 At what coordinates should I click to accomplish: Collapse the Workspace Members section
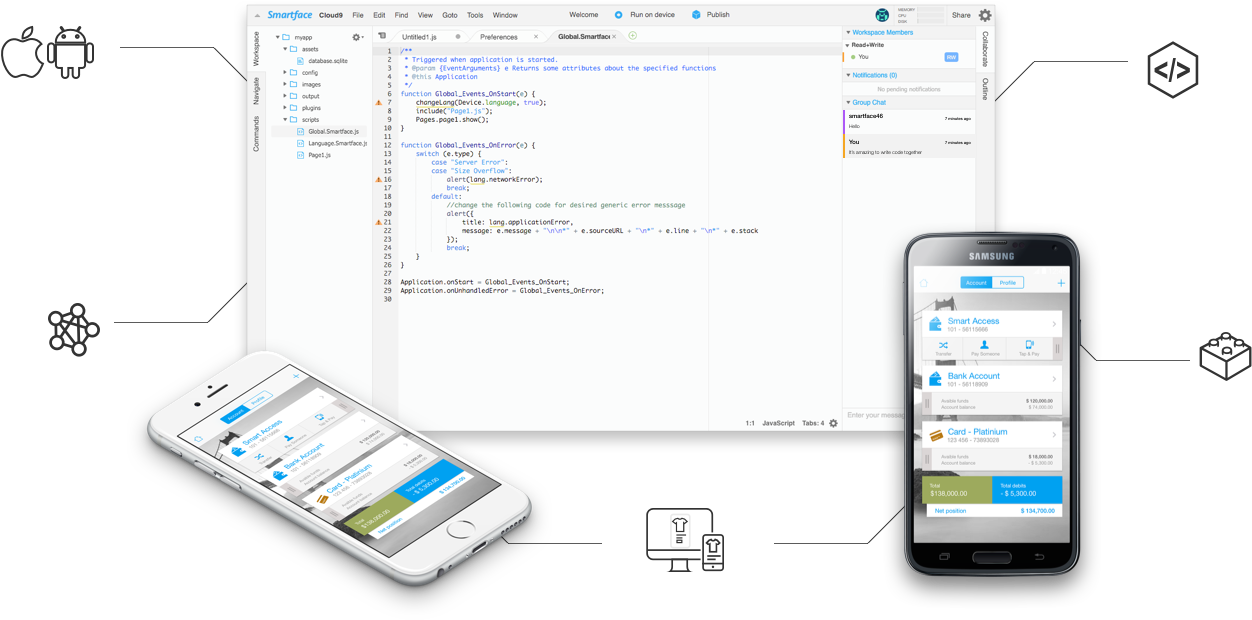tap(847, 33)
